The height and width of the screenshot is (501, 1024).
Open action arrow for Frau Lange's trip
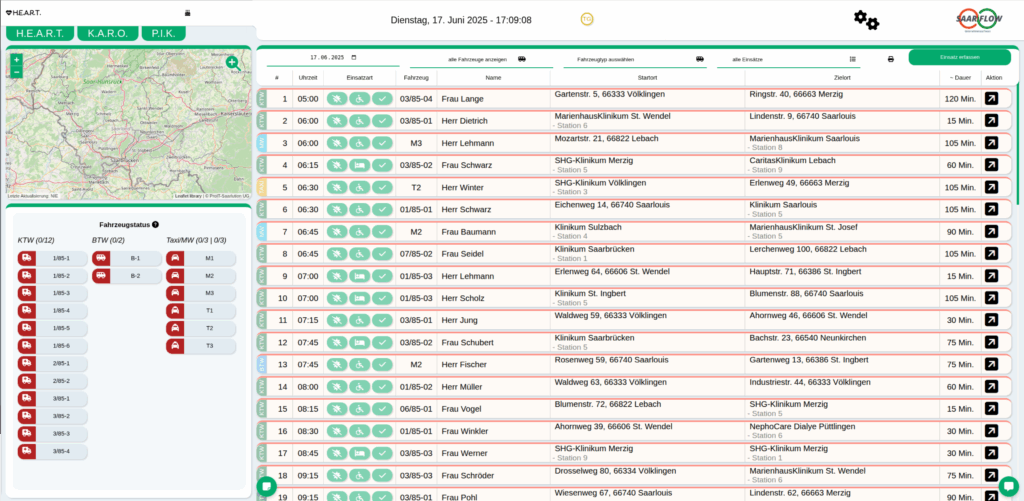(990, 99)
